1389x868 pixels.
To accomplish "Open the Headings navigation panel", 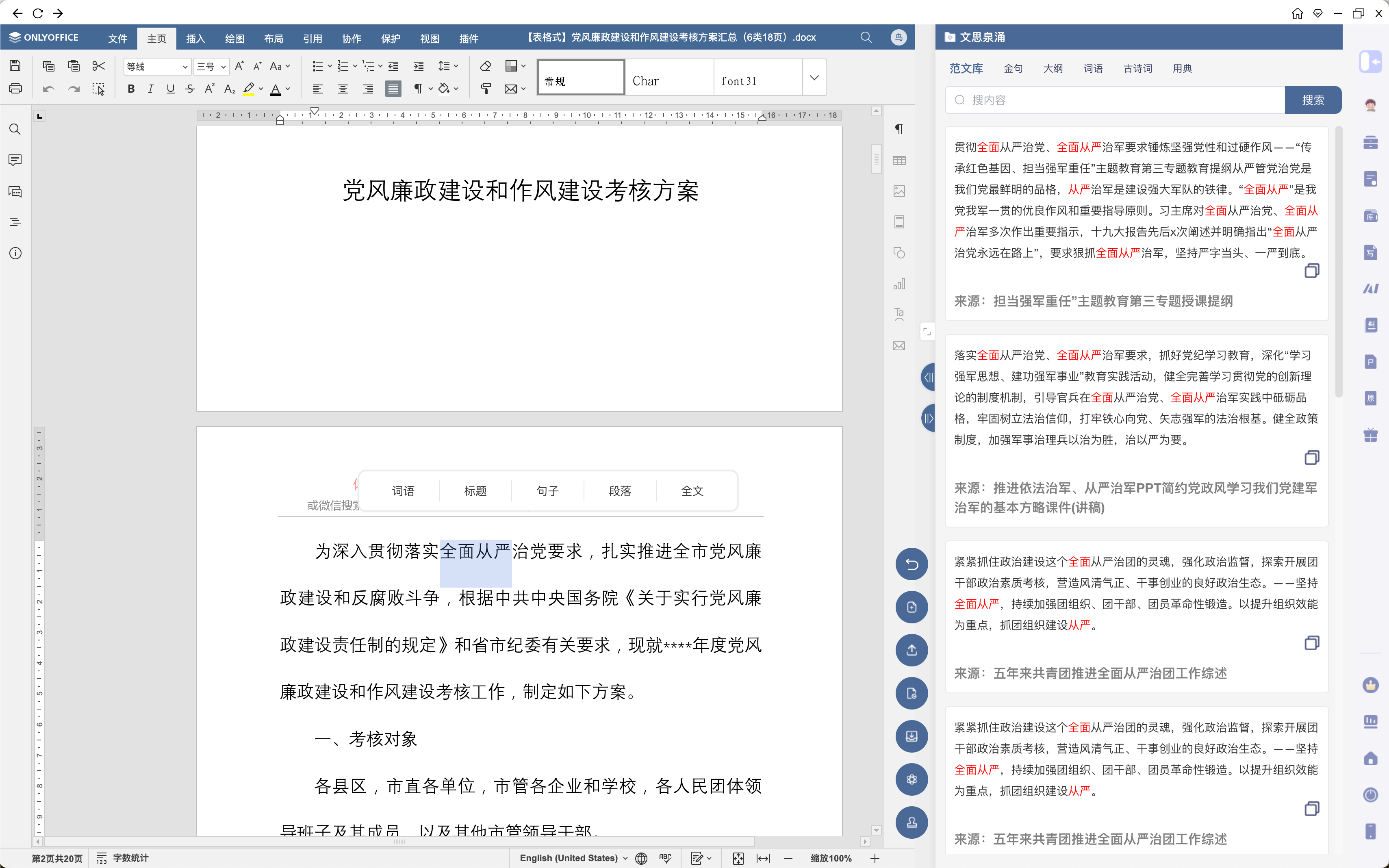I will [x=15, y=222].
